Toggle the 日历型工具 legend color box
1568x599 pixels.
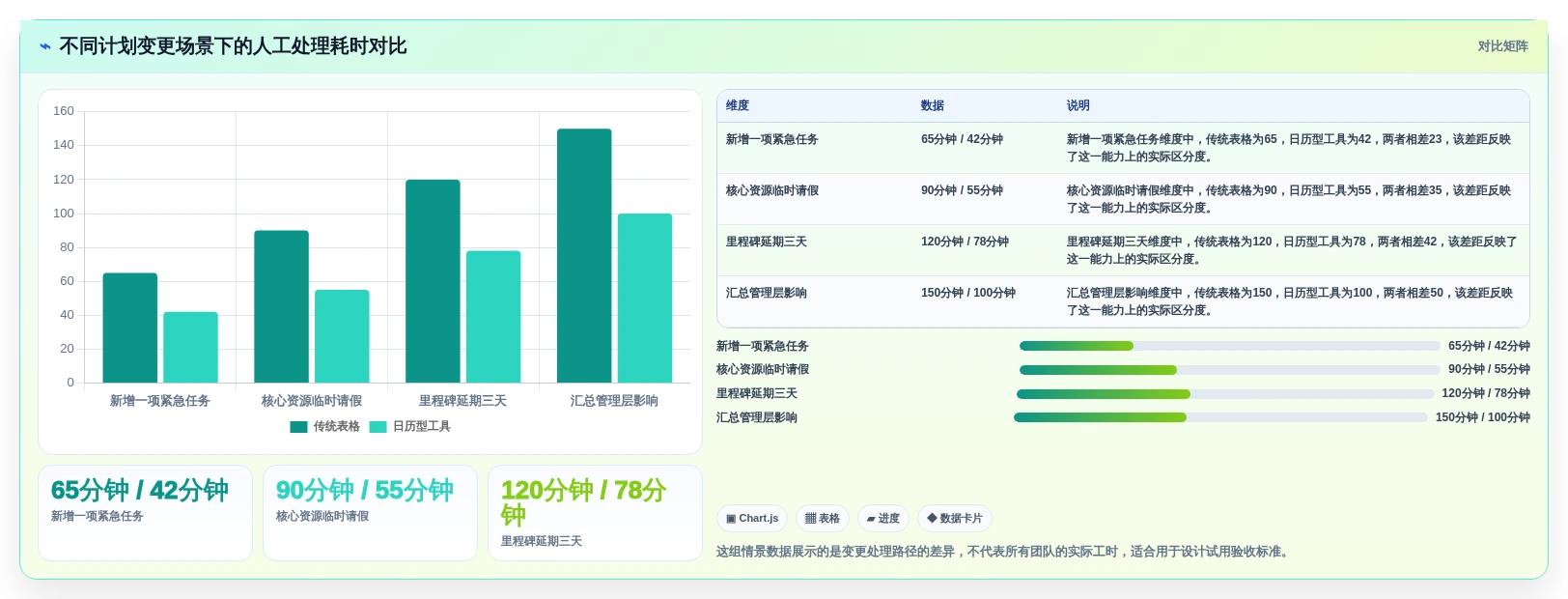pyautogui.click(x=378, y=427)
